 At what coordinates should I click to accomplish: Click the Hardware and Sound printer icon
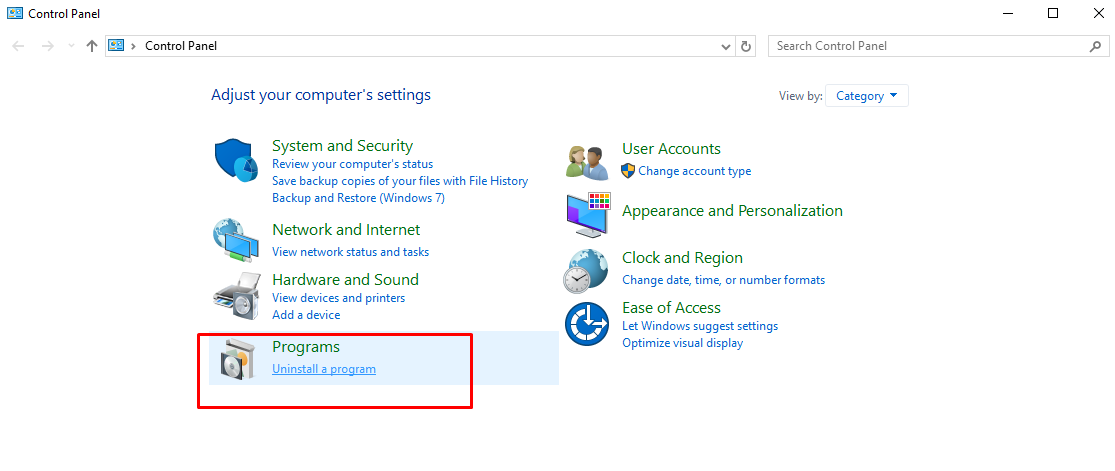[x=238, y=295]
